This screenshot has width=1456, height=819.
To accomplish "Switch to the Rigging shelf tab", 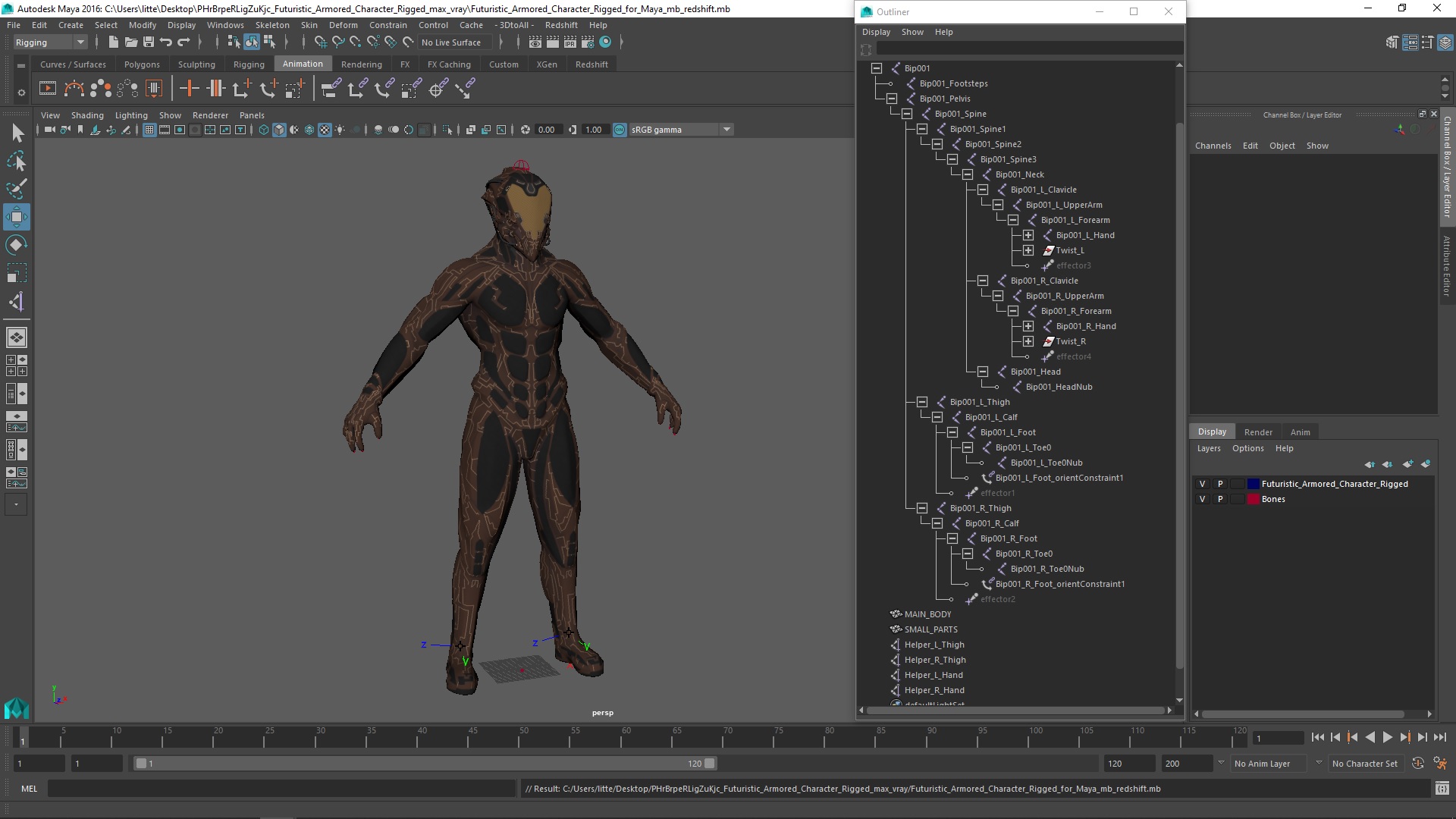I will (249, 64).
